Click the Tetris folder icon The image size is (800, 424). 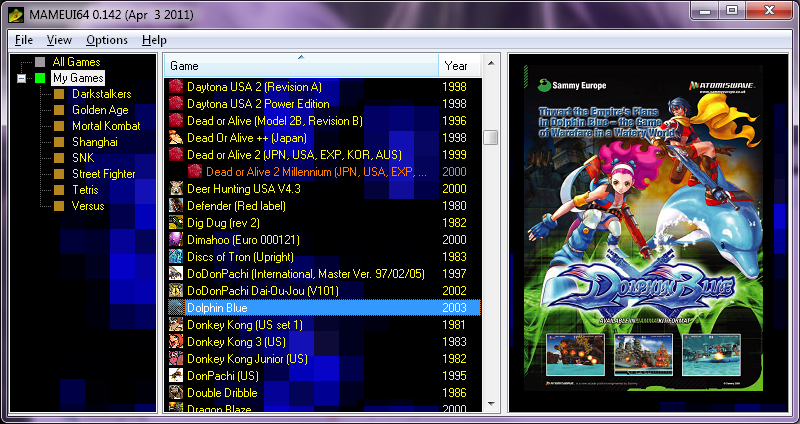59,190
